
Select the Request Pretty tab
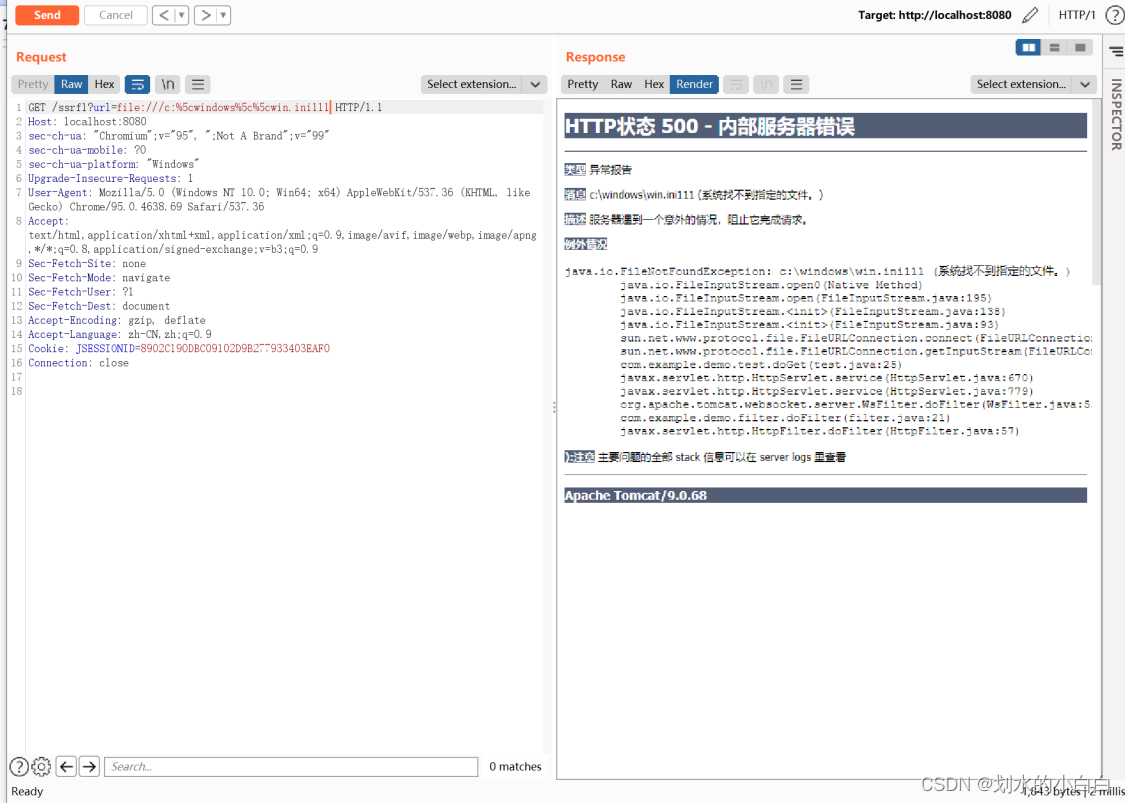point(33,84)
